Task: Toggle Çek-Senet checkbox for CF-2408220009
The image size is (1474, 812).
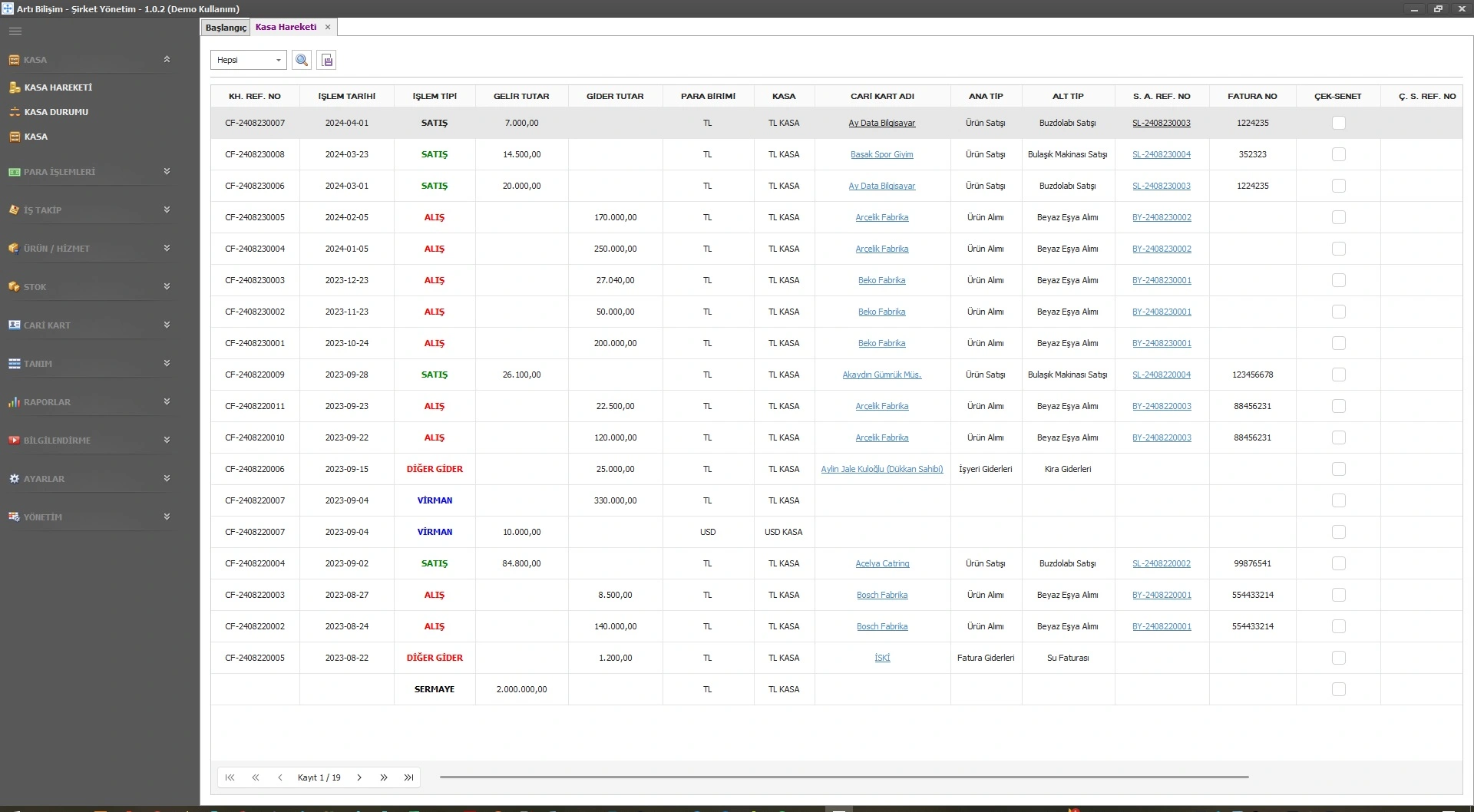Action: [1338, 375]
